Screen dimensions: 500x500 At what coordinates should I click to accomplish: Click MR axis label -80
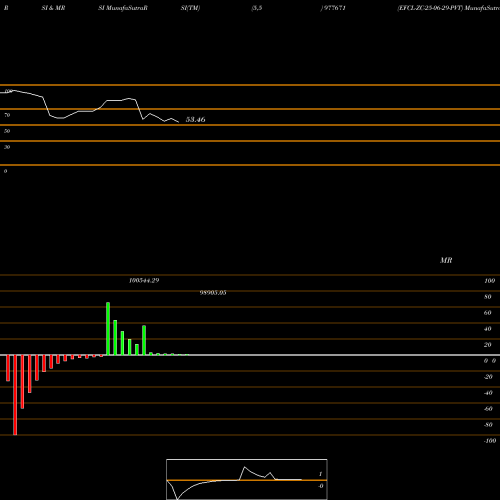coord(488,425)
